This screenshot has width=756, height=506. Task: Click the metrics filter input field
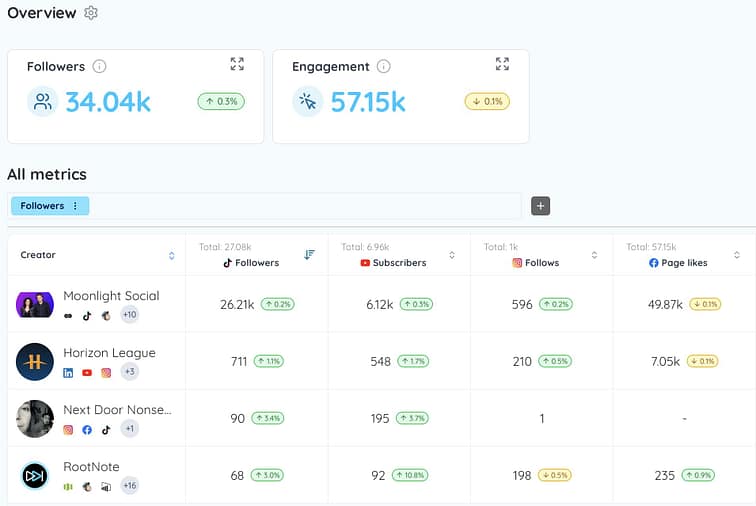pos(300,206)
